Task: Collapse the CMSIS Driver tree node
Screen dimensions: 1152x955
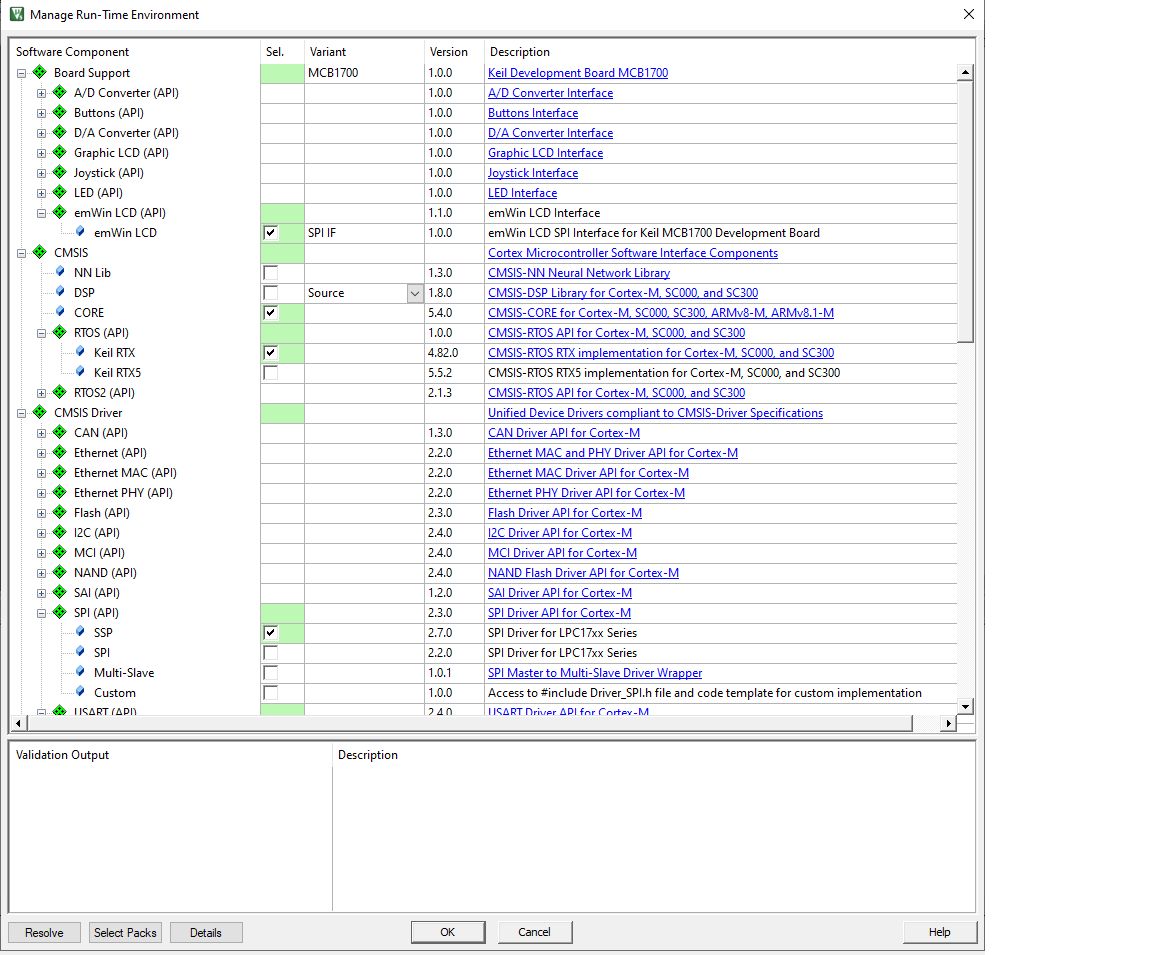Action: [21, 413]
